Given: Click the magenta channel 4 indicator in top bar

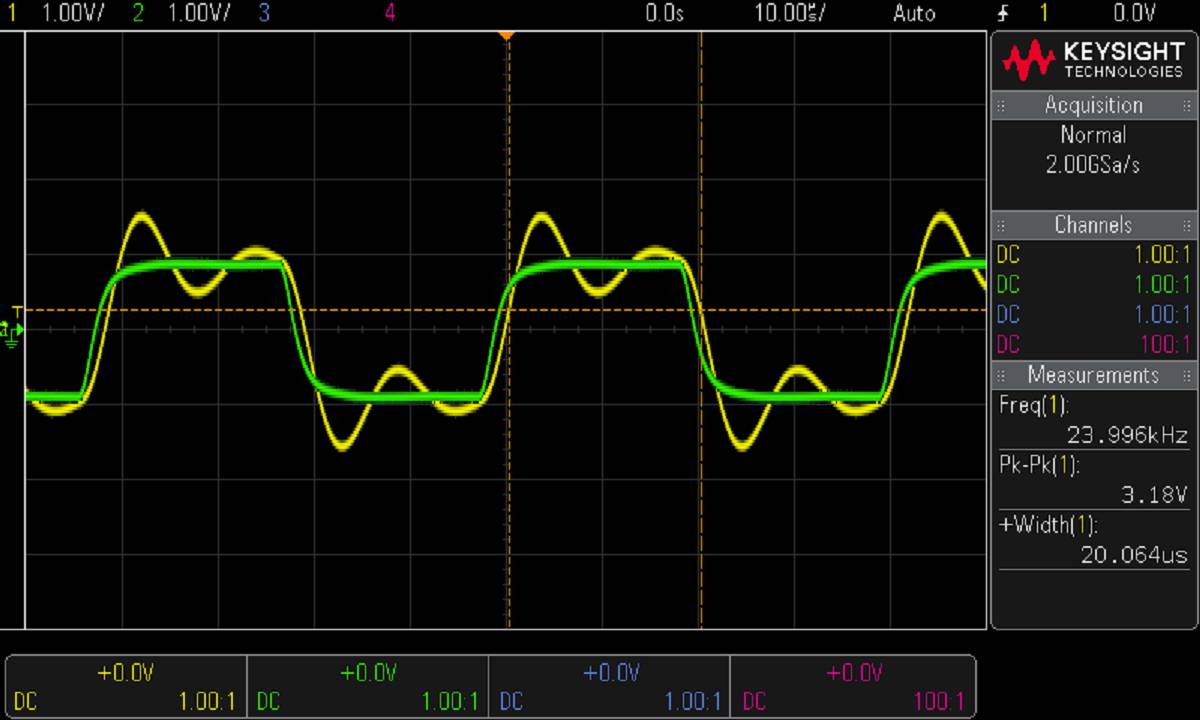Looking at the screenshot, I should point(389,13).
